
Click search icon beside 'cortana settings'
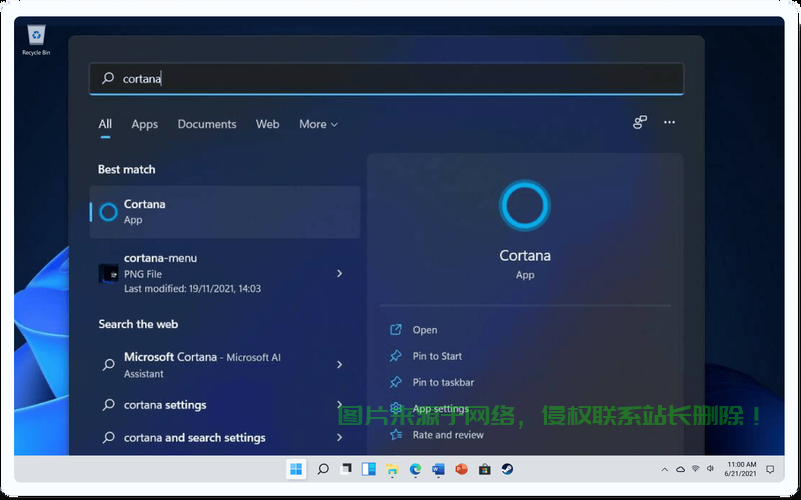pyautogui.click(x=108, y=405)
